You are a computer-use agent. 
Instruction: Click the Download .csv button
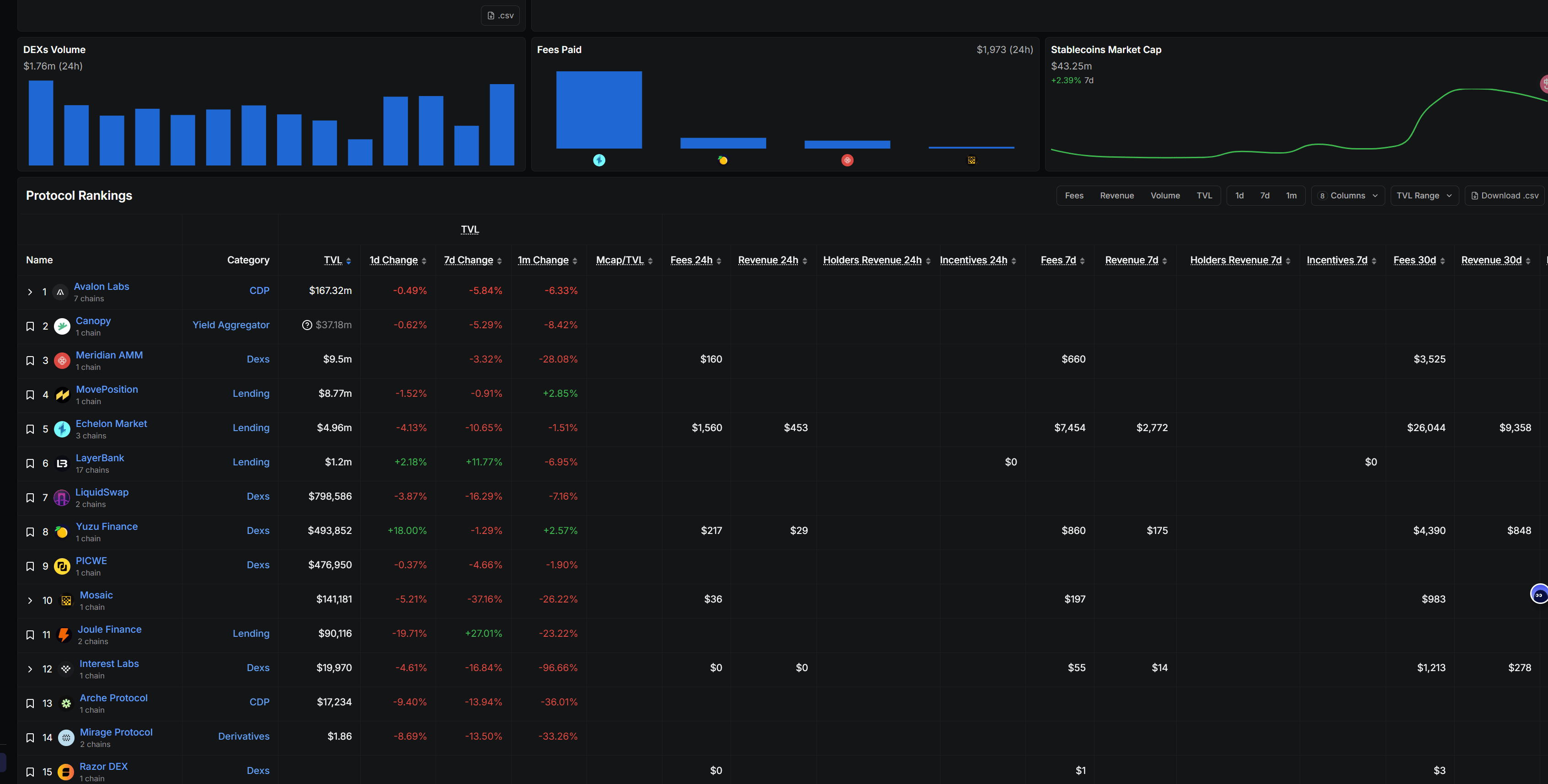(x=1505, y=195)
